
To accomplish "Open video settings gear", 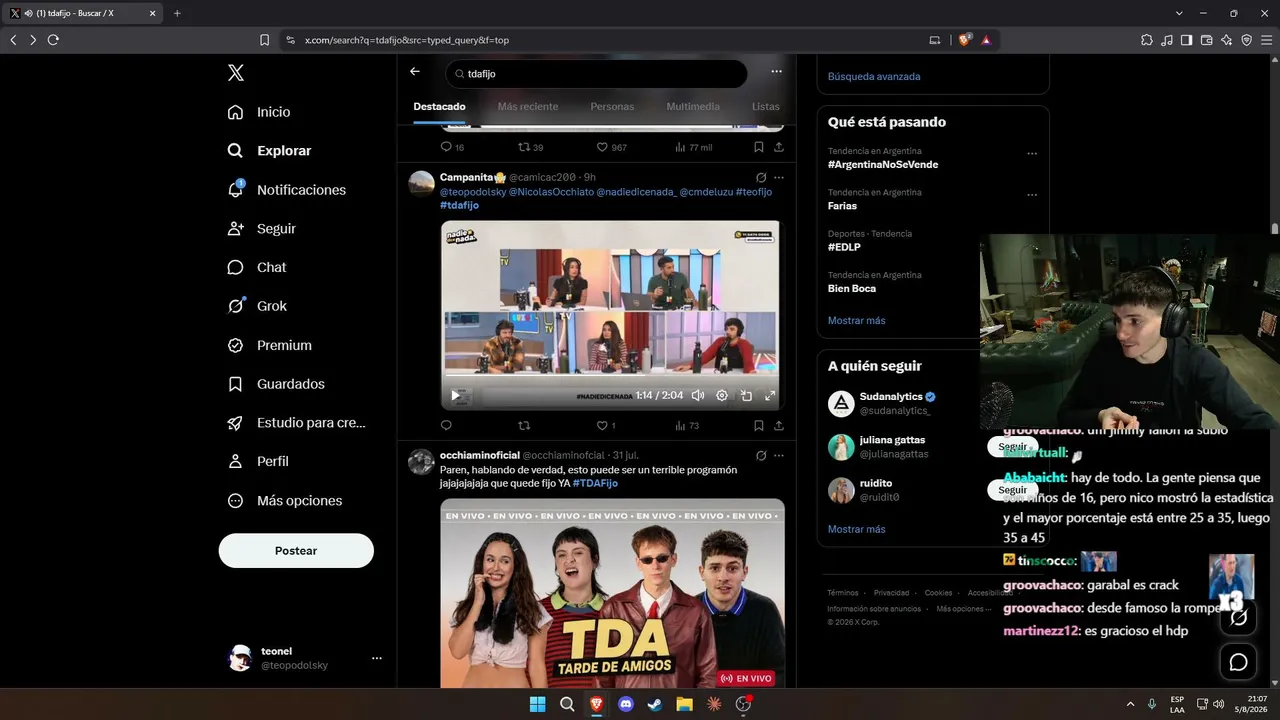I will pos(722,396).
